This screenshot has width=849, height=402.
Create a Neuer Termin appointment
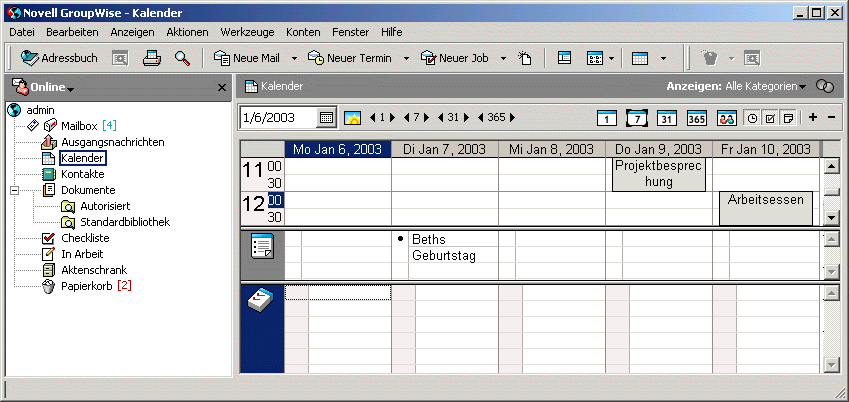point(350,58)
